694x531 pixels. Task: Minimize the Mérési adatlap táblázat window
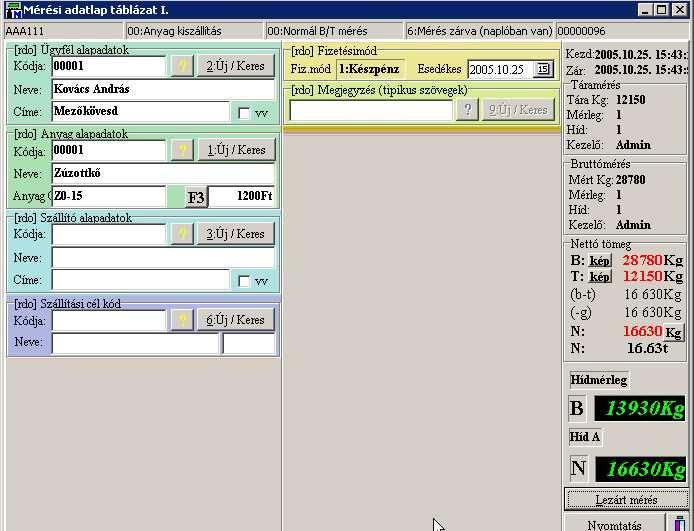pyautogui.click(x=644, y=10)
